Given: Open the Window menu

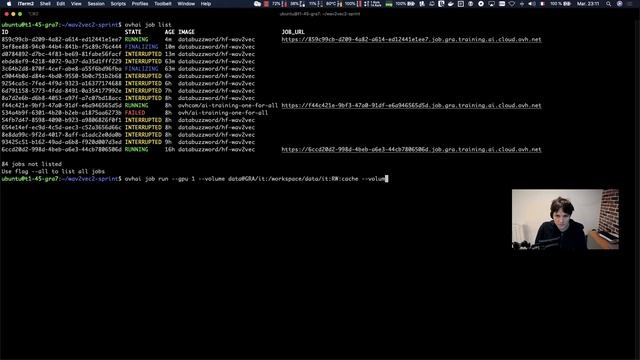Looking at the screenshot, I should point(186,4).
